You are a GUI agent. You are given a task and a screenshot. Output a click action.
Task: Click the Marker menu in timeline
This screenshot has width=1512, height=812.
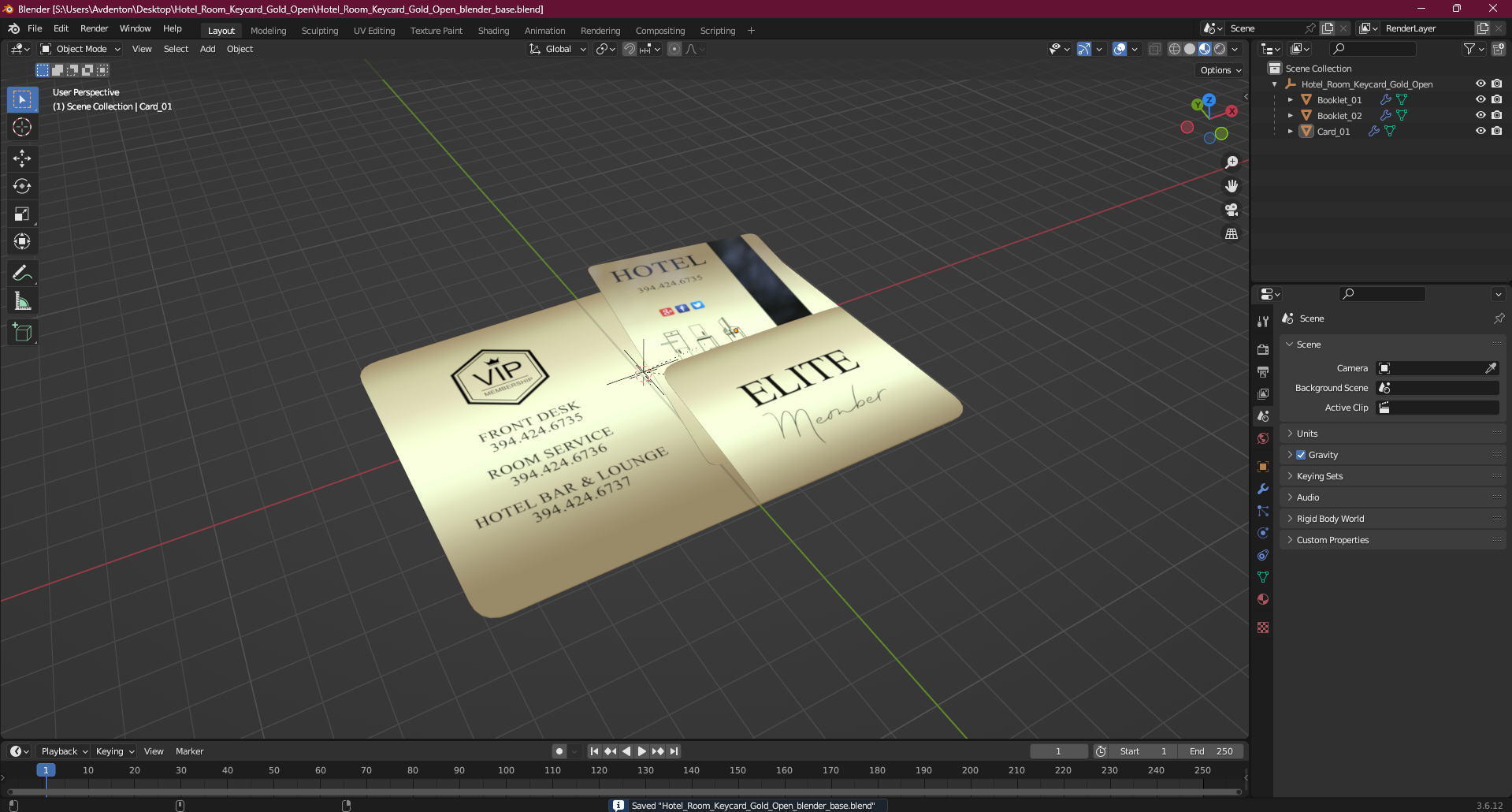click(x=189, y=751)
